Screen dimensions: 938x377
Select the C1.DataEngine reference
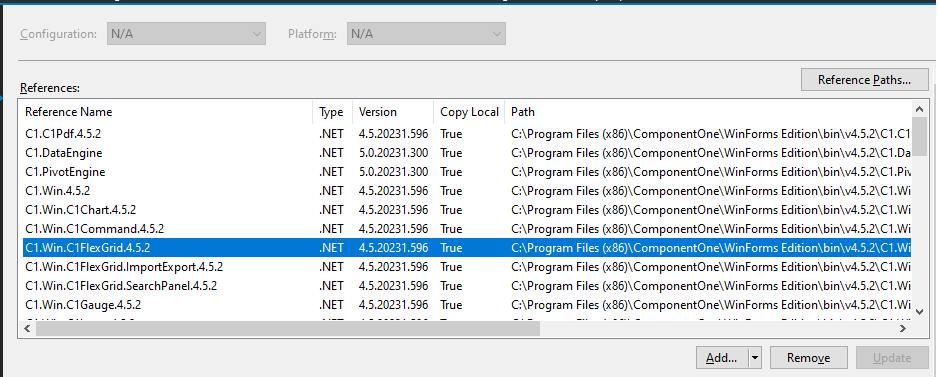pos(467,153)
